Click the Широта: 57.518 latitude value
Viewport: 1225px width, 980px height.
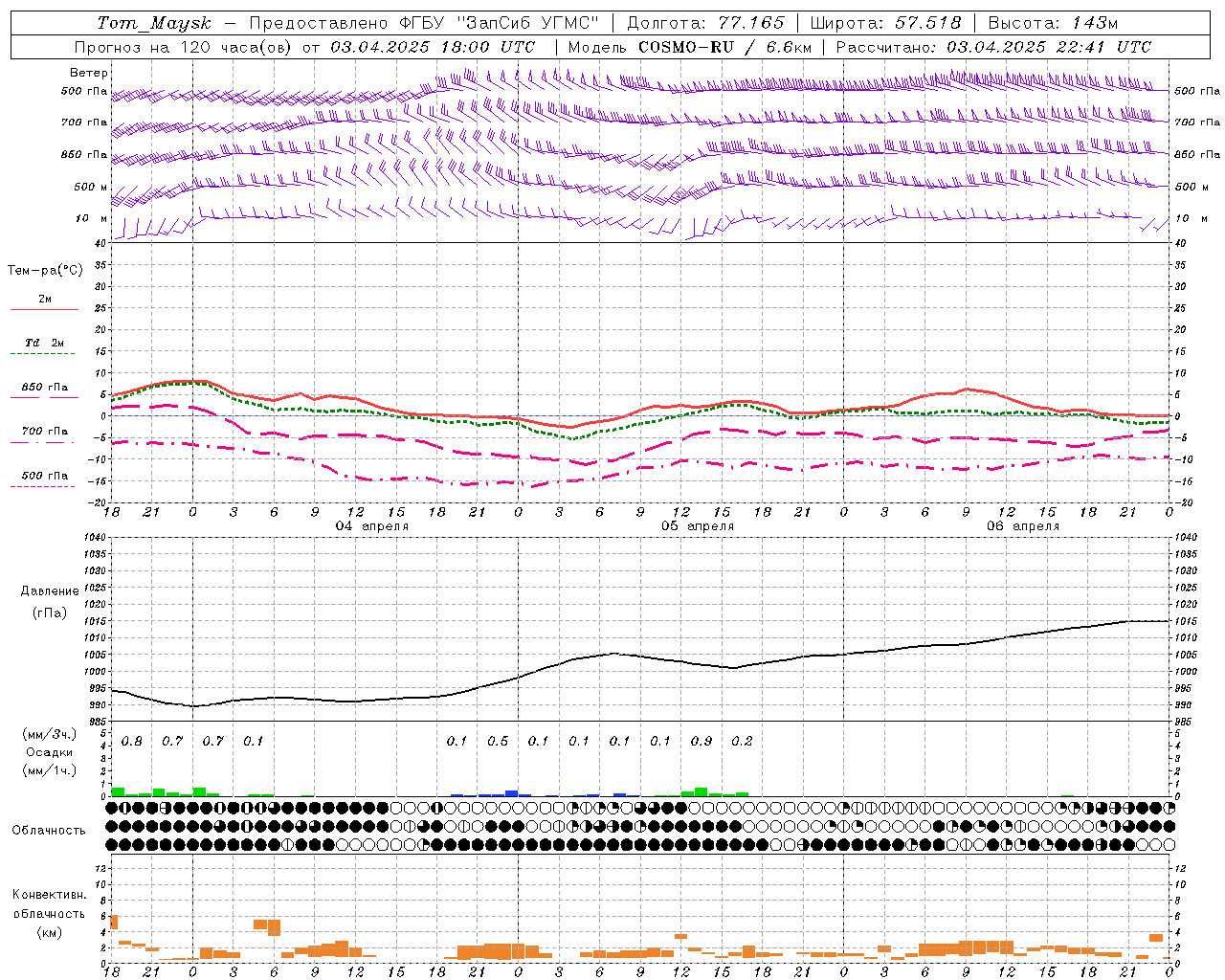(885, 23)
